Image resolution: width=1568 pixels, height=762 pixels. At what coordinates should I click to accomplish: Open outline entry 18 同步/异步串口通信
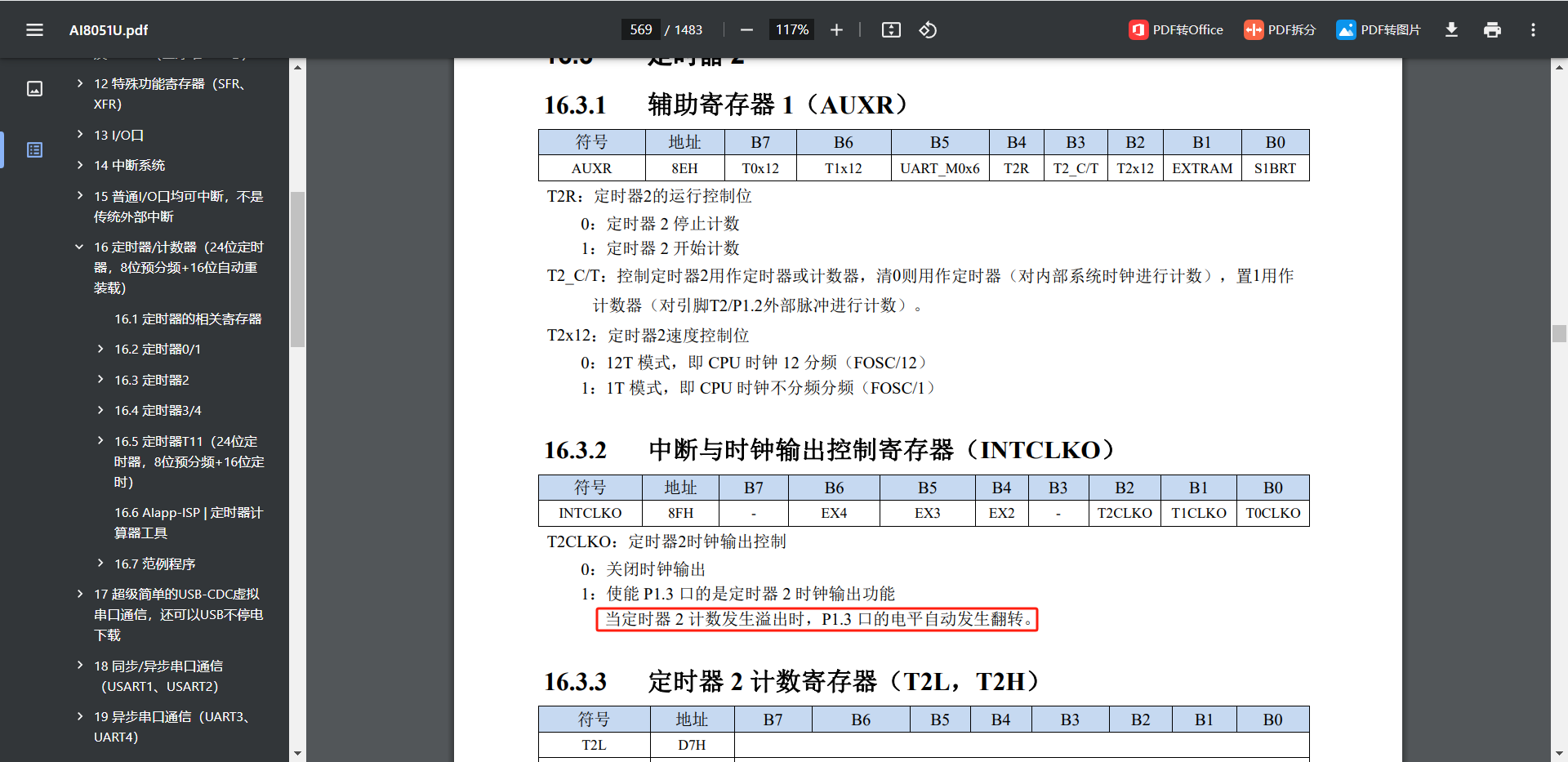(x=158, y=676)
